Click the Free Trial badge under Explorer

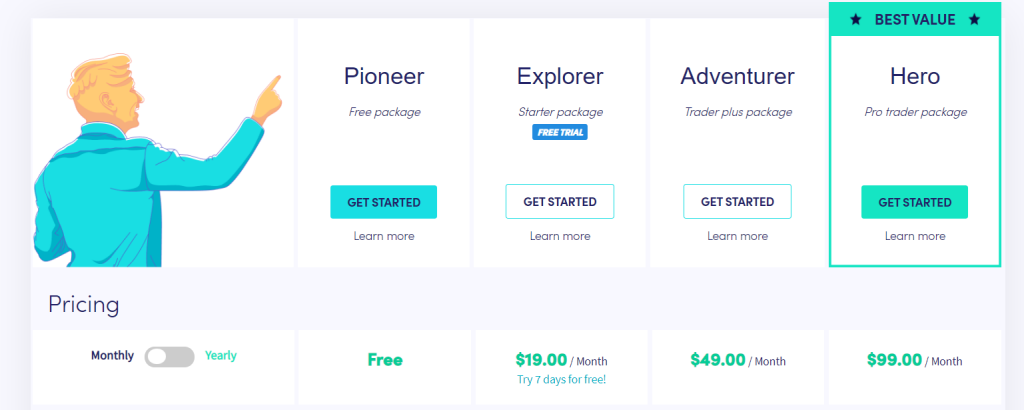pyautogui.click(x=560, y=133)
